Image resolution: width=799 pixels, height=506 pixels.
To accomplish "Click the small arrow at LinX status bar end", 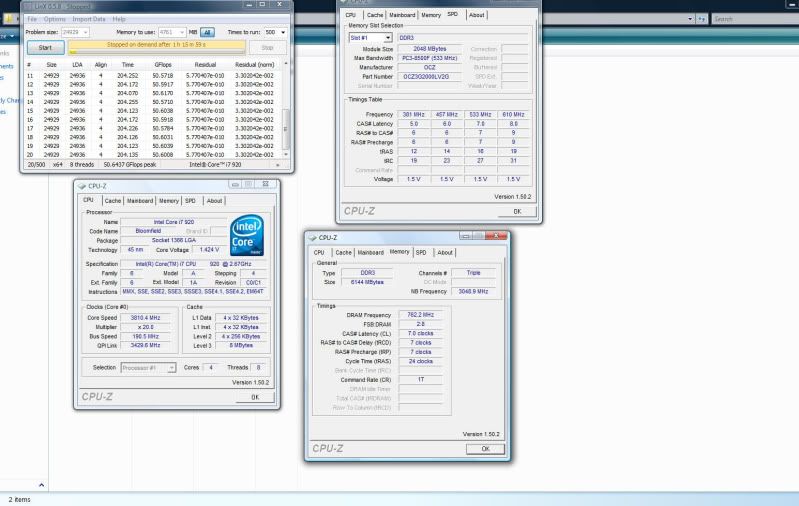I will [278, 165].
